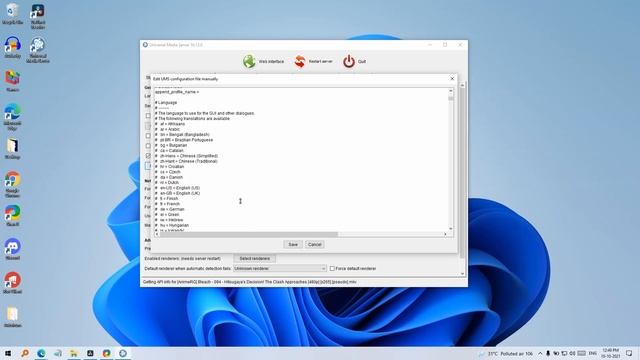Click the 'fi = Finnish' line
The height and width of the screenshot is (360, 640).
tap(167, 198)
